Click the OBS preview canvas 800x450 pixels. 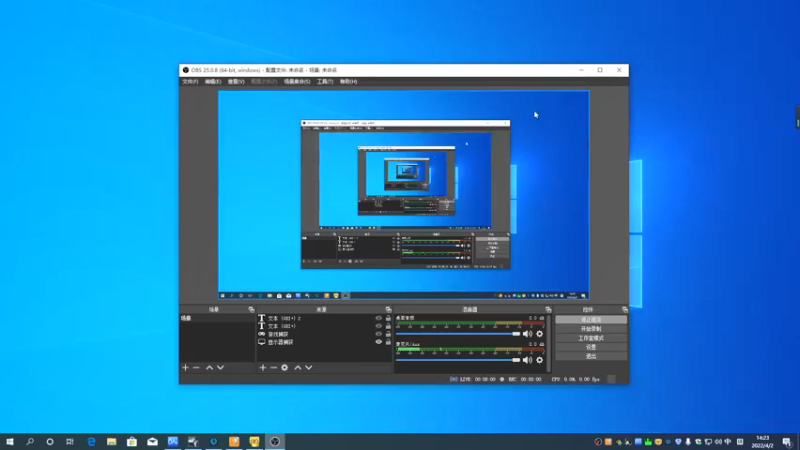click(404, 195)
